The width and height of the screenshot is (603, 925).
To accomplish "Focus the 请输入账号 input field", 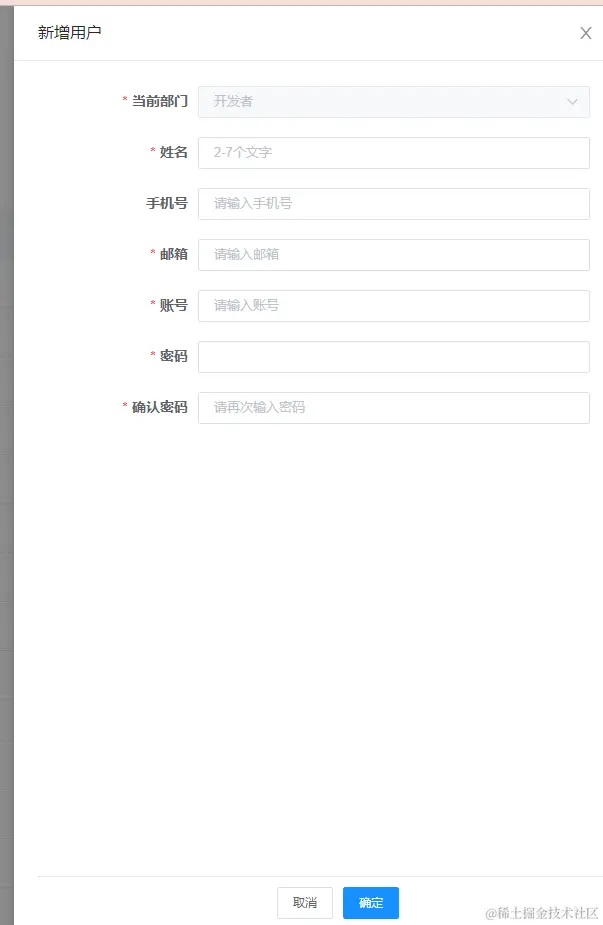I will point(394,306).
